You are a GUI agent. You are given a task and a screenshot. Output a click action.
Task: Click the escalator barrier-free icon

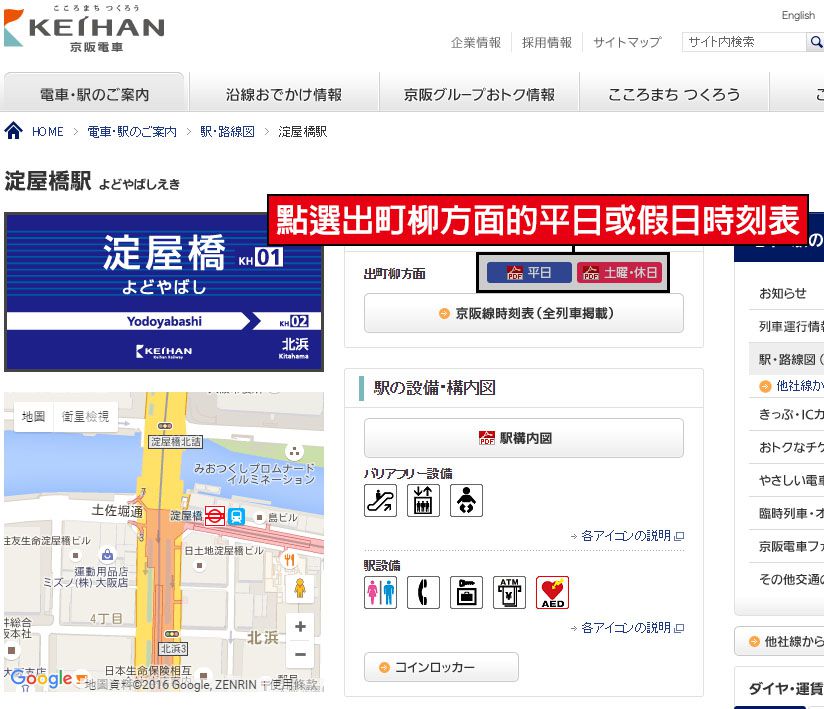coord(380,500)
